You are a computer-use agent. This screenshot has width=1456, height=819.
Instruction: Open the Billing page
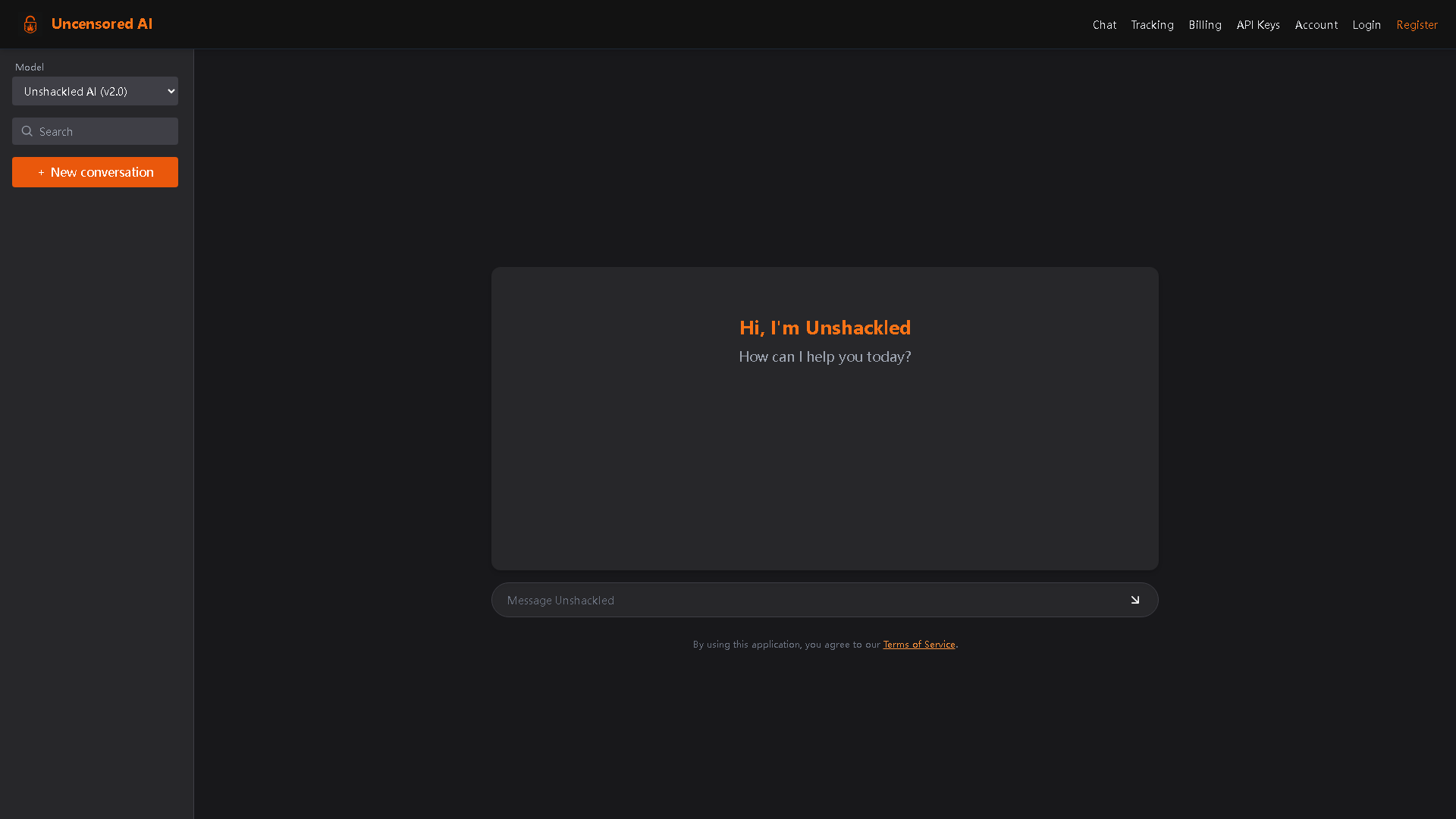click(x=1205, y=24)
